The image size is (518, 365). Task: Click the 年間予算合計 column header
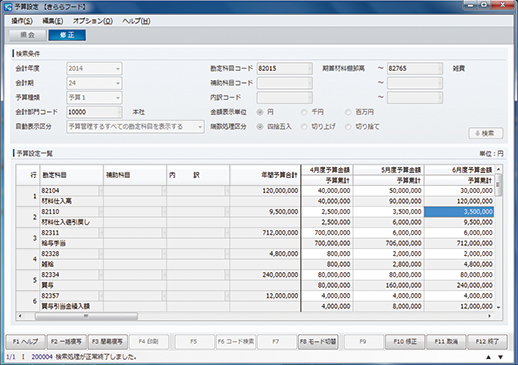(x=265, y=175)
